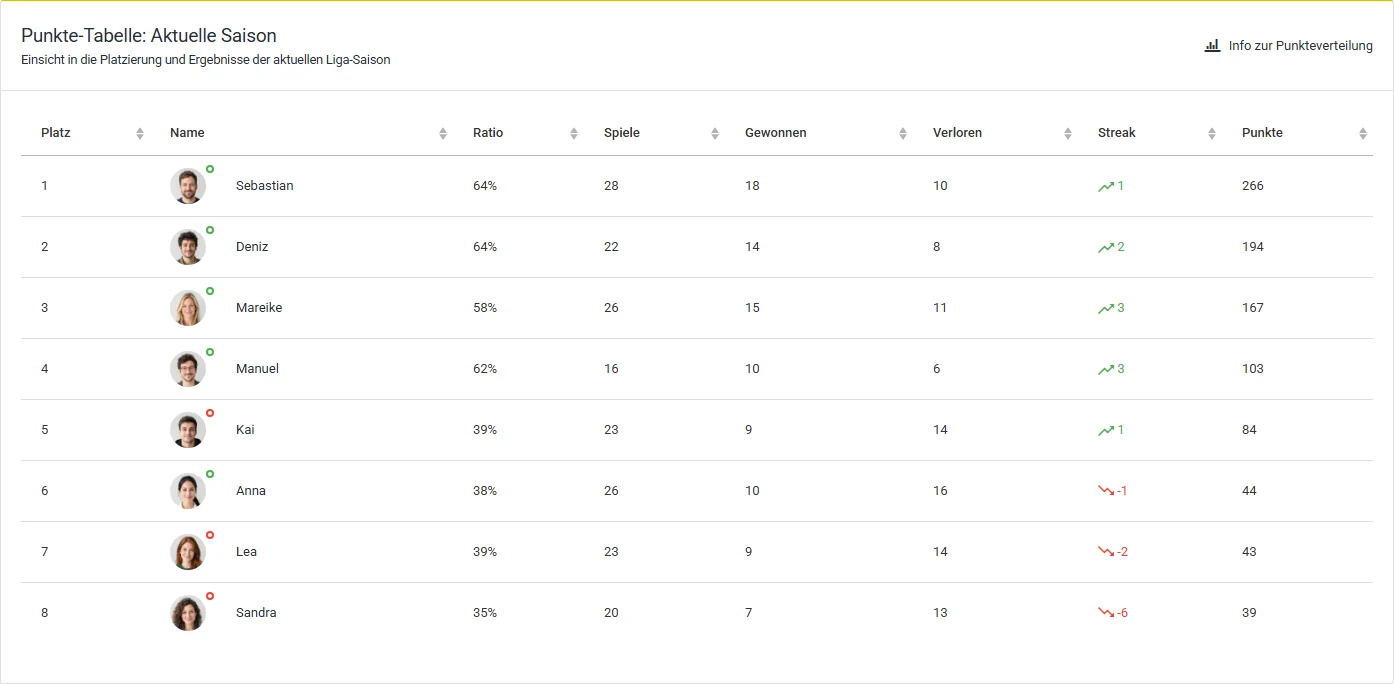Click Anna's avatar picture
This screenshot has width=1394, height=684.
[x=188, y=491]
